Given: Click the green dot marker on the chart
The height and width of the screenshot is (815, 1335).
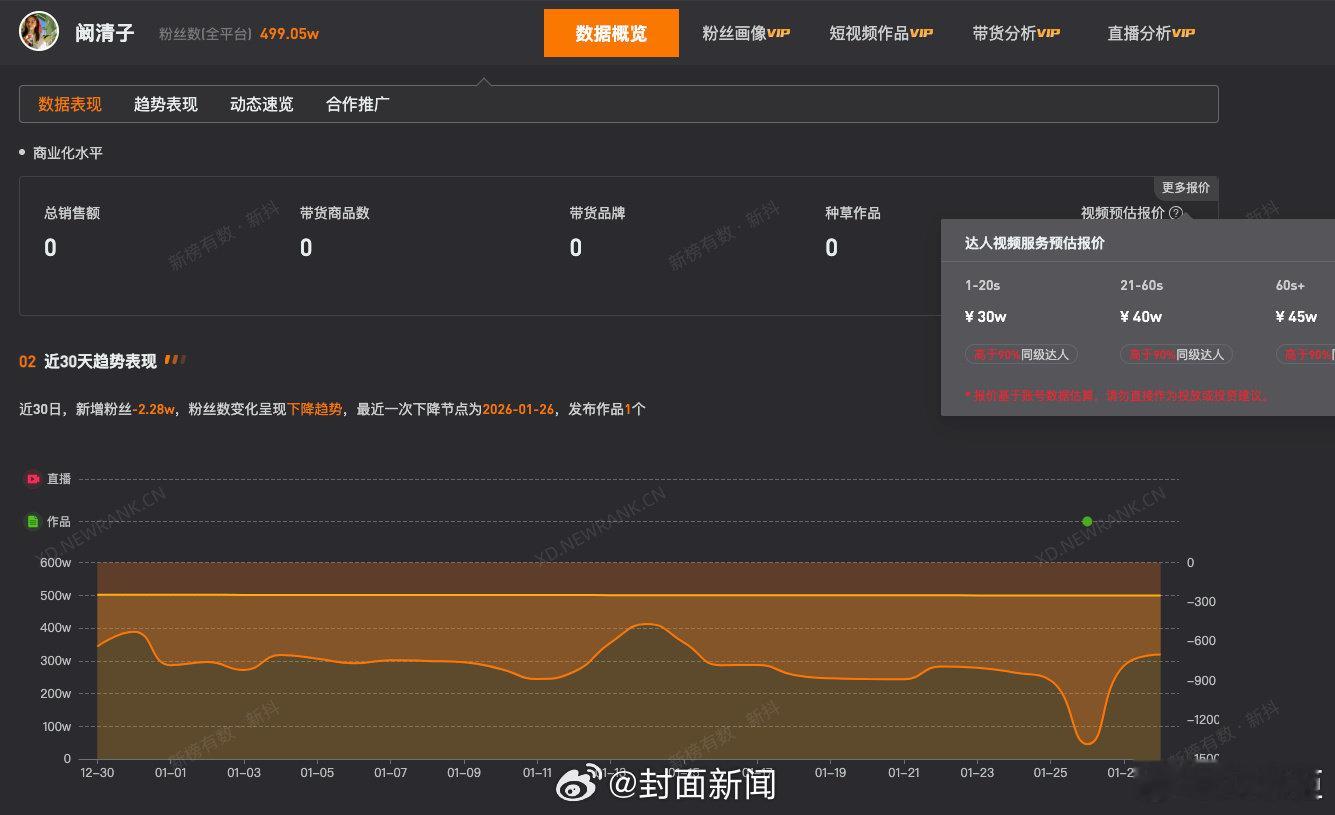Looking at the screenshot, I should click(x=1087, y=521).
